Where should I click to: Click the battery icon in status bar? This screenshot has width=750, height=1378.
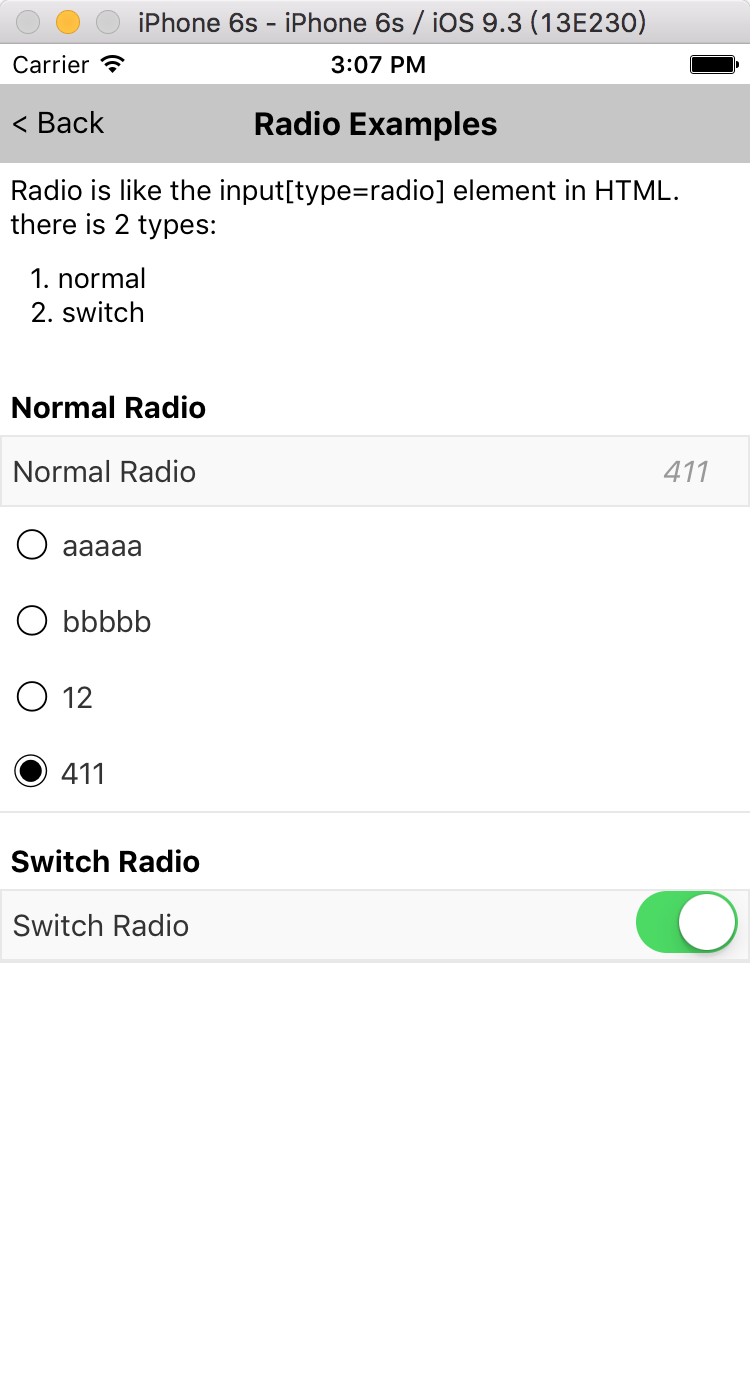[714, 65]
